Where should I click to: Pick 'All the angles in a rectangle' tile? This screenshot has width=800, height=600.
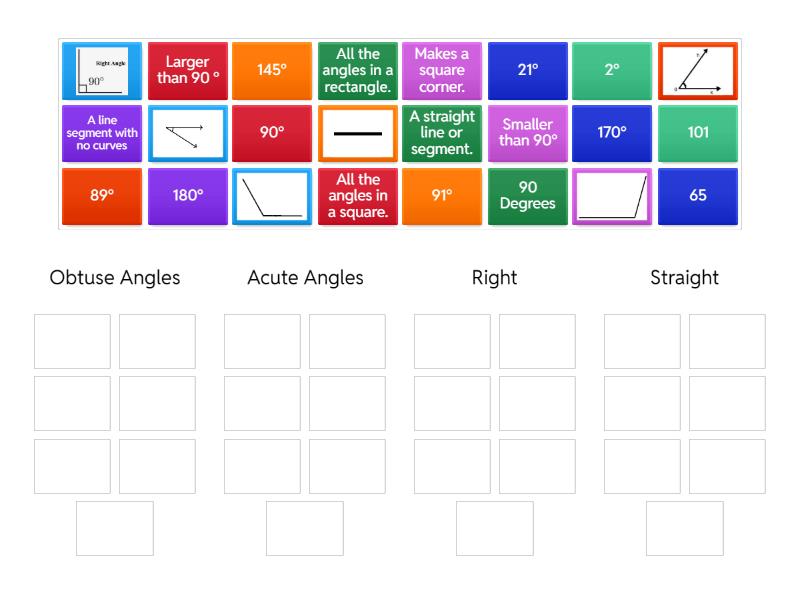tap(357, 70)
